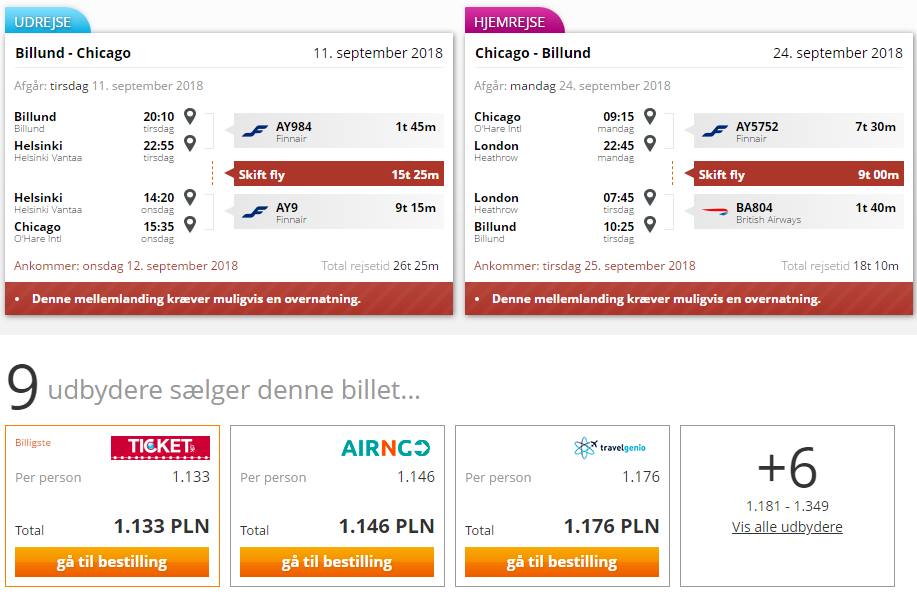Screen dimensions: 917x594
Task: Click the British Airways logo on BA804
Action: point(715,211)
